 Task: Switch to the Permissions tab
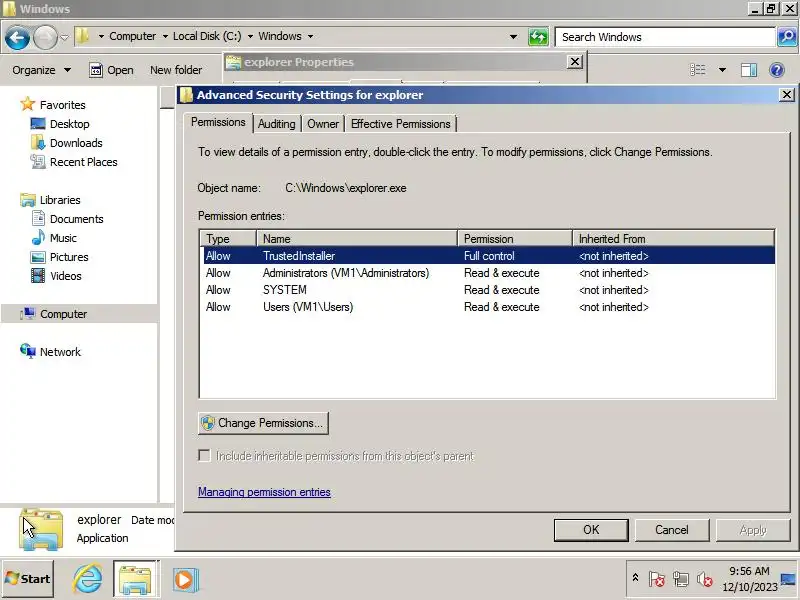[218, 122]
